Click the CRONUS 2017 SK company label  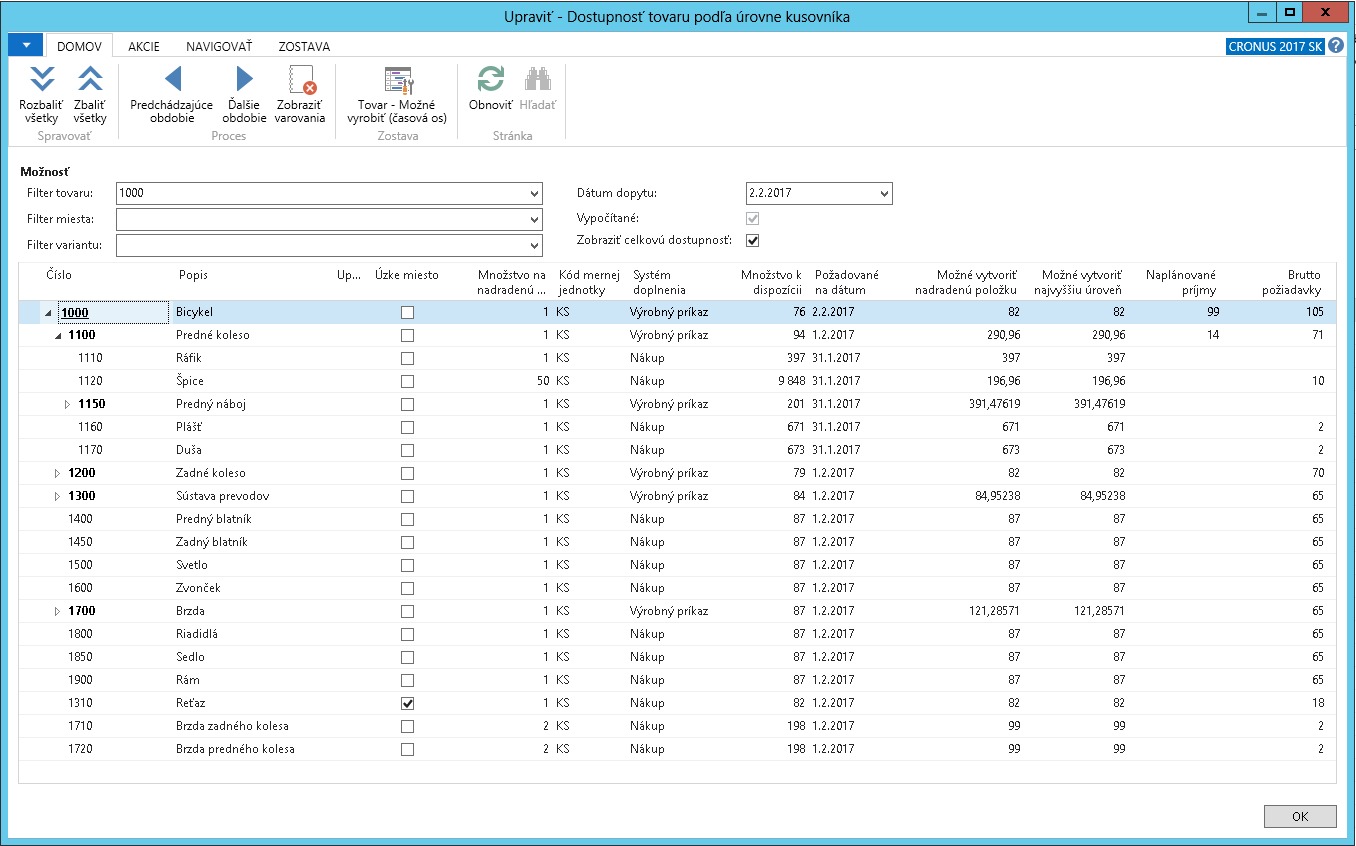point(1275,46)
